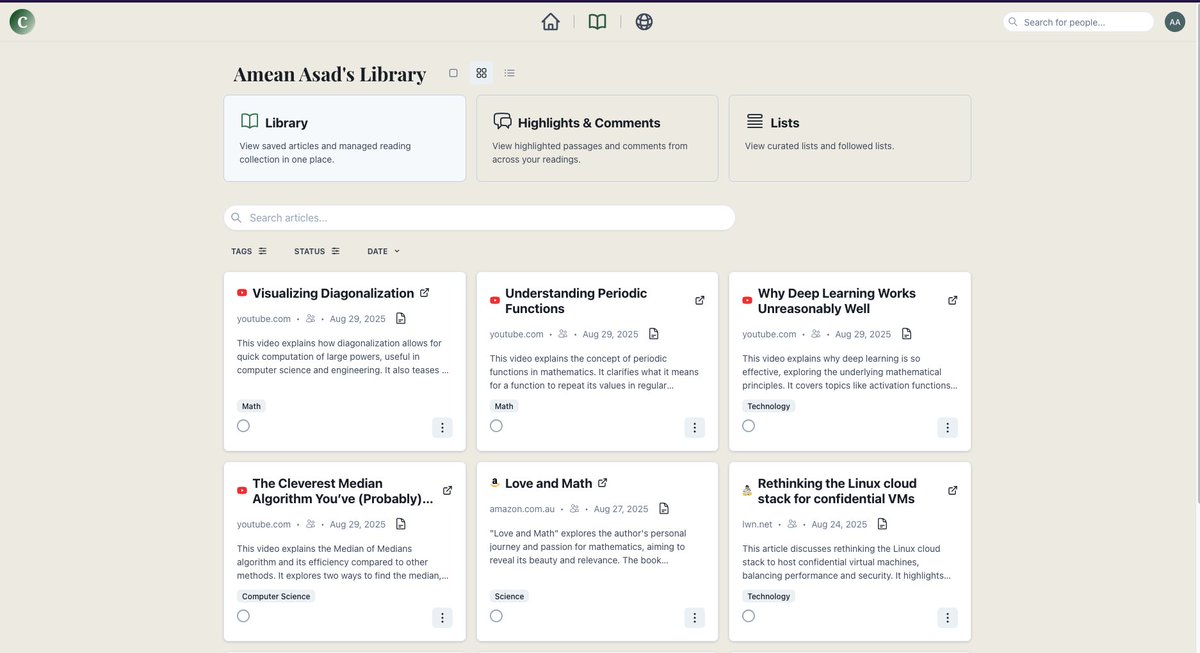Open three-dot menu on Cleverest Median Algorithm card
The height and width of the screenshot is (653, 1200).
point(442,618)
